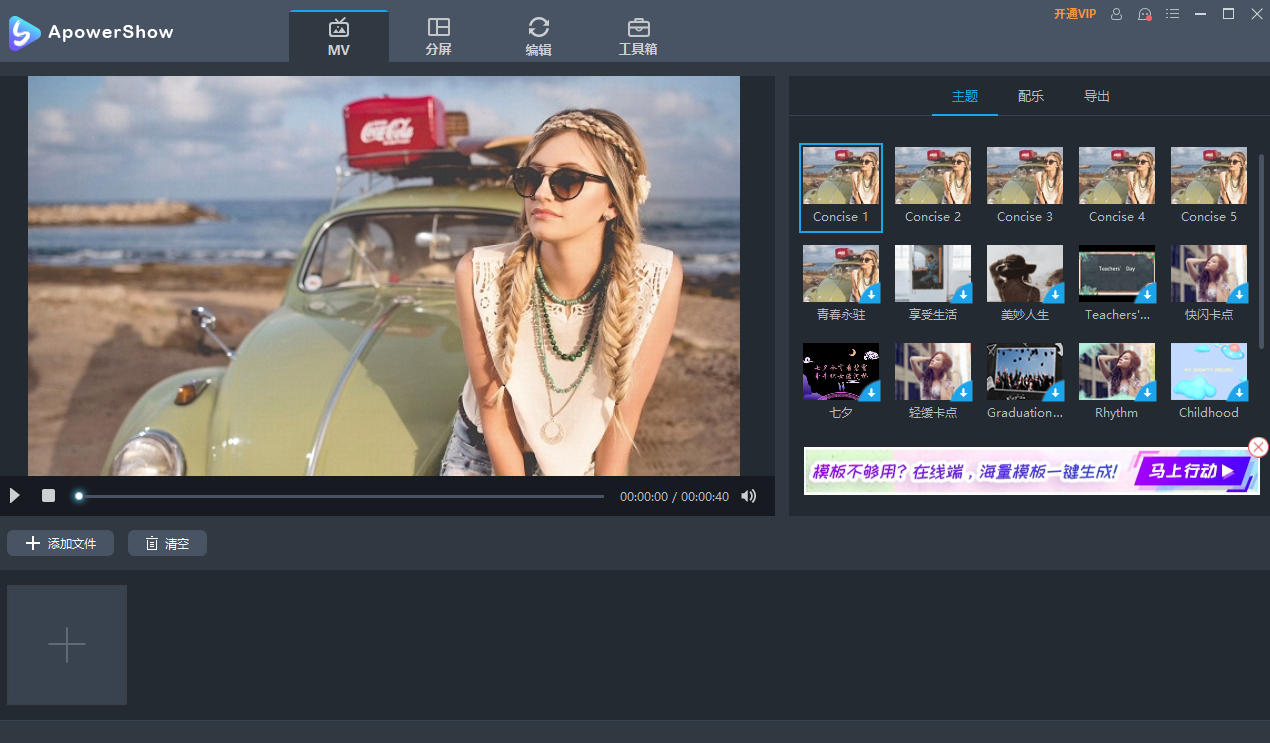
Task: Open the 导出 export tab
Action: (x=1097, y=97)
